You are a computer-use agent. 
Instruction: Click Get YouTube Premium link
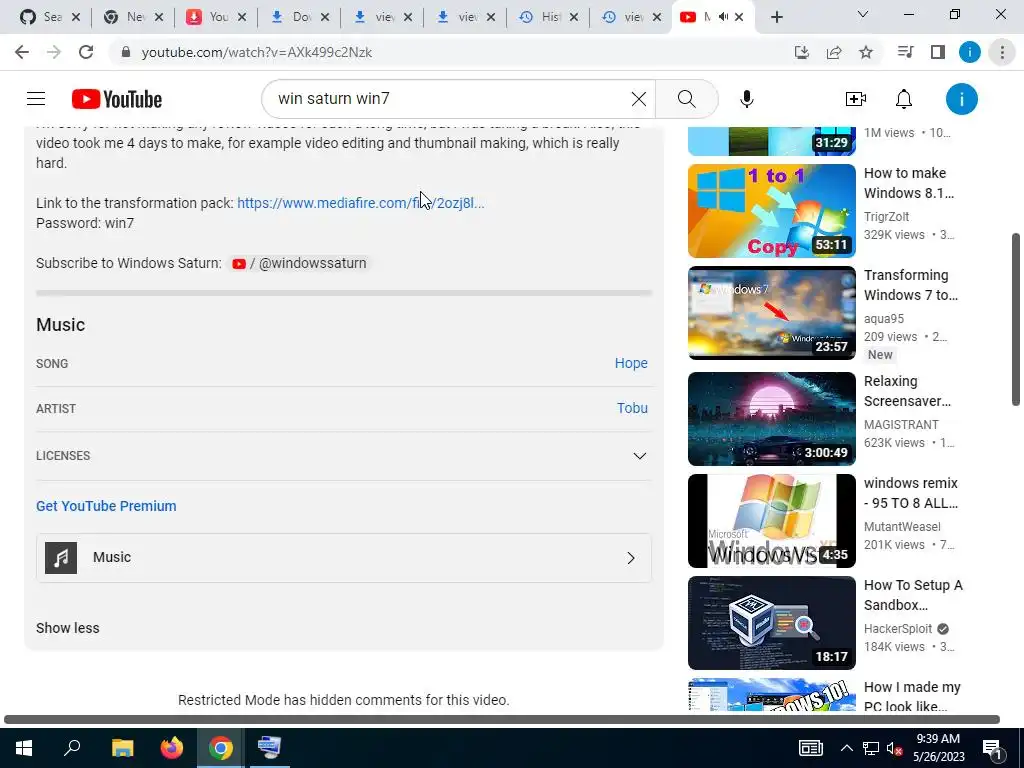(x=106, y=506)
